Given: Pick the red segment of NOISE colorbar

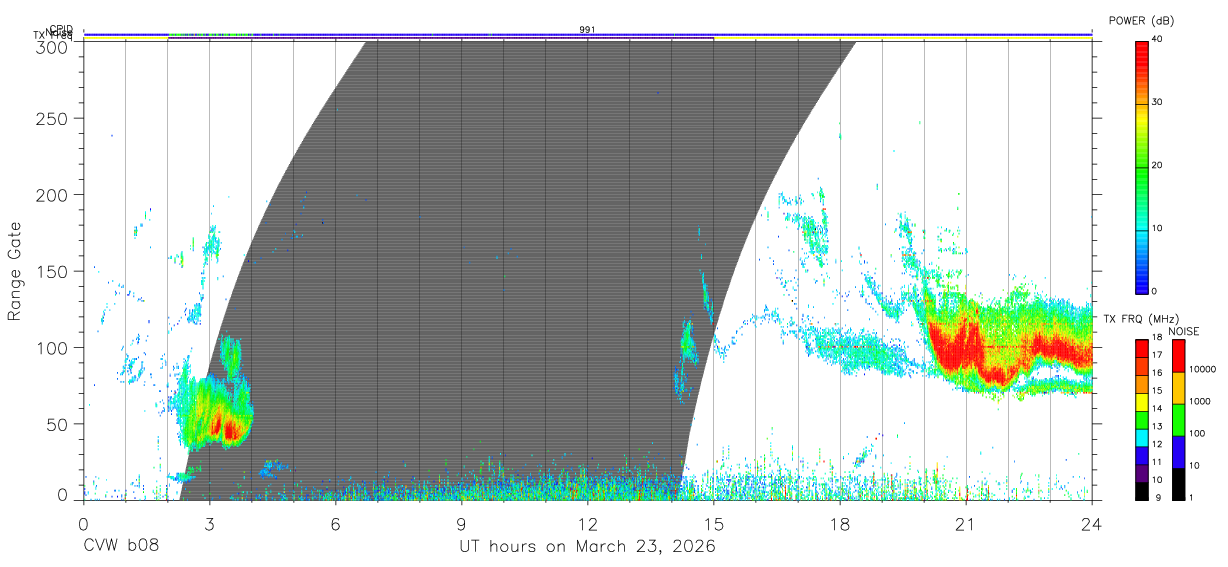Looking at the screenshot, I should click(x=1178, y=356).
